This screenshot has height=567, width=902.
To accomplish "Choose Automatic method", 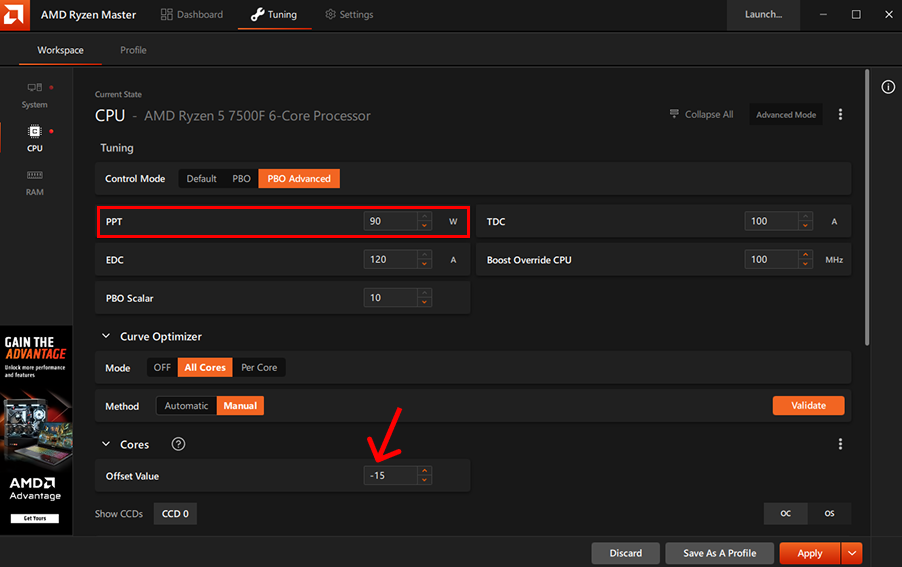I will coord(186,406).
